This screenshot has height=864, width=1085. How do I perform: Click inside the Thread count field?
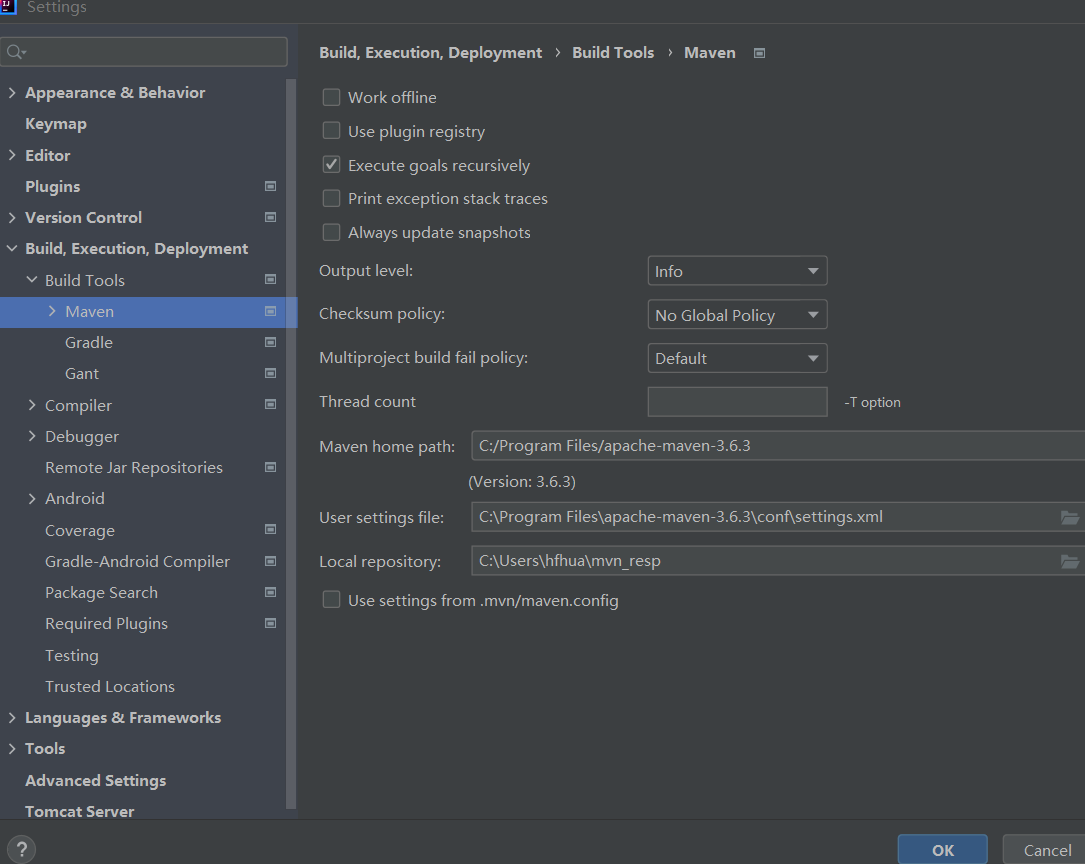(x=737, y=401)
